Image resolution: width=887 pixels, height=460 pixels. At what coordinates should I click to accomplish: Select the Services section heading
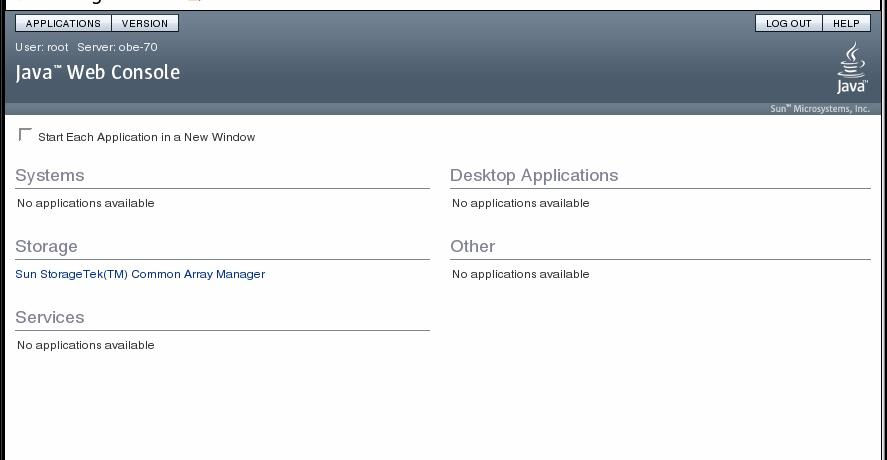50,317
